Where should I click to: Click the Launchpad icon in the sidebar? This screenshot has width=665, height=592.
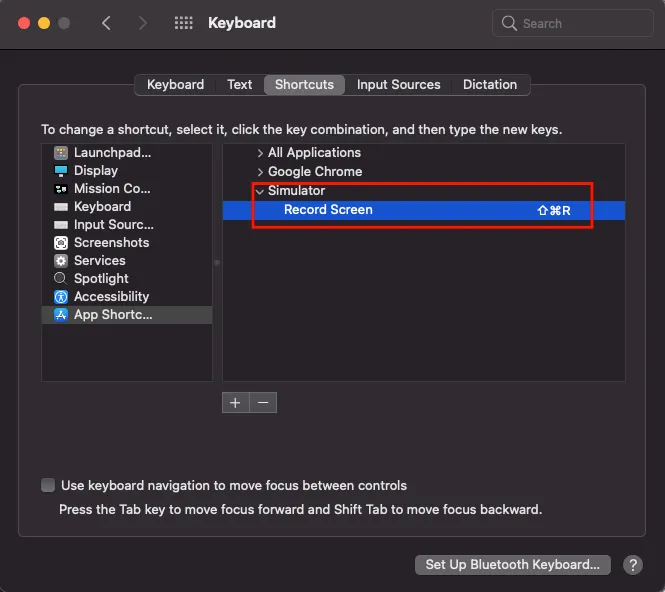(61, 153)
